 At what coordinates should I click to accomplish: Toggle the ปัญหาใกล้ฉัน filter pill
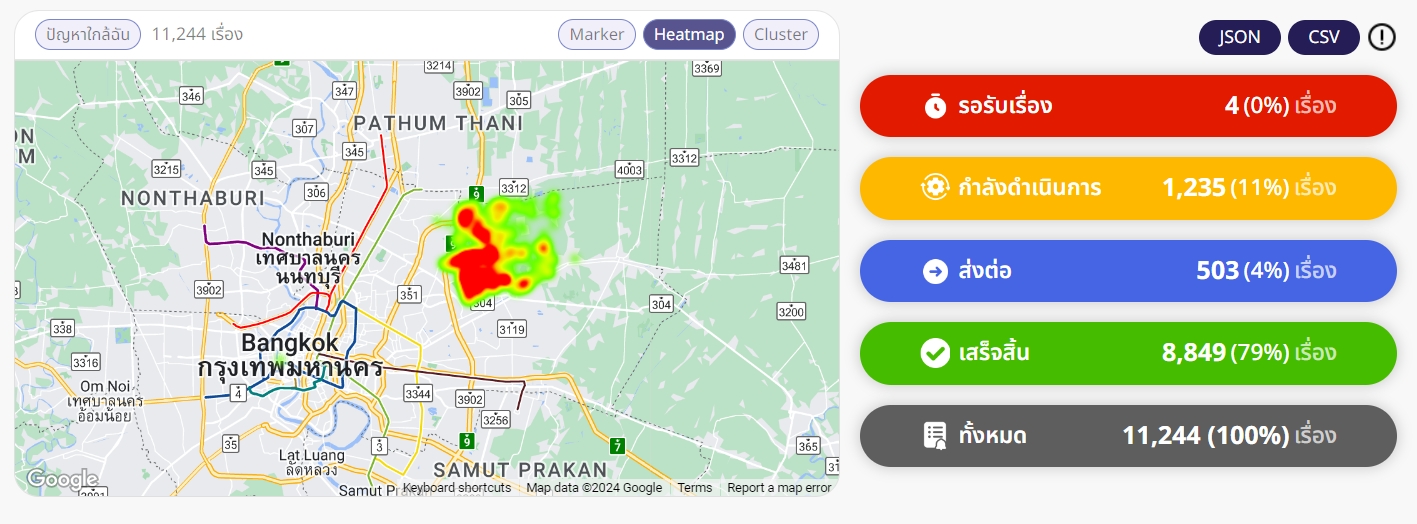pyautogui.click(x=88, y=35)
